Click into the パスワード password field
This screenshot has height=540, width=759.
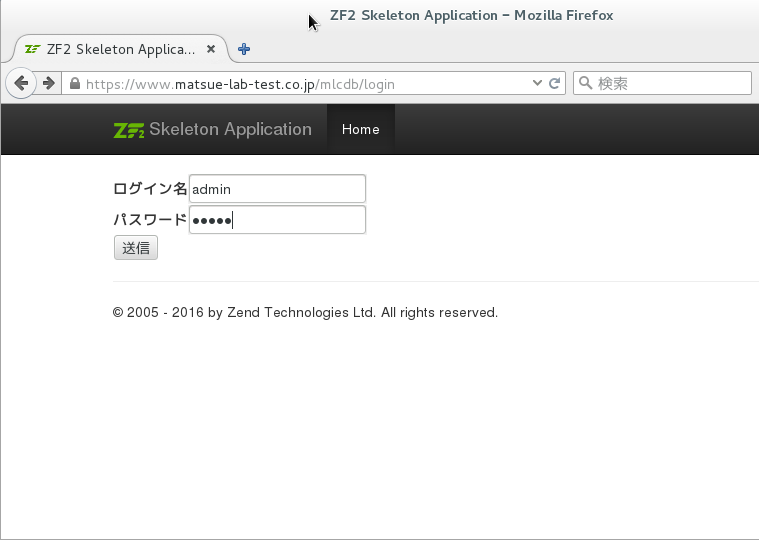(276, 220)
